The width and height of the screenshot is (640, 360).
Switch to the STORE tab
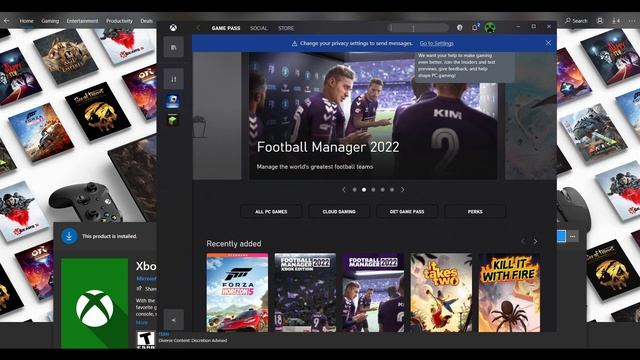tap(286, 28)
